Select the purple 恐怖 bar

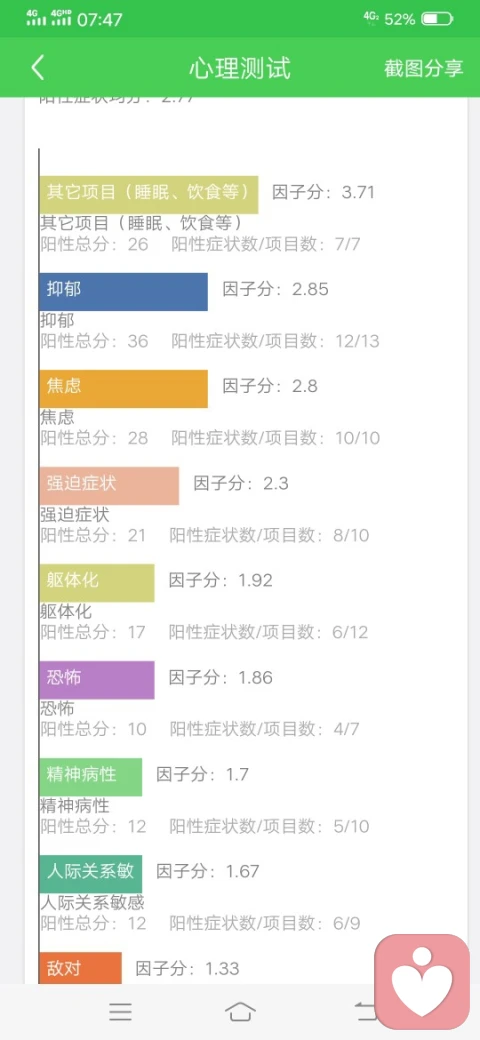pos(97,680)
